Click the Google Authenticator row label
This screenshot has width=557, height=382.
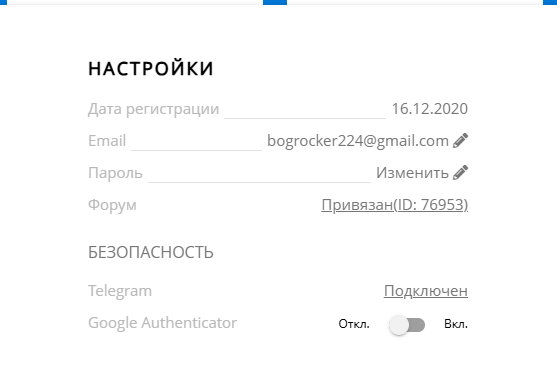162,323
